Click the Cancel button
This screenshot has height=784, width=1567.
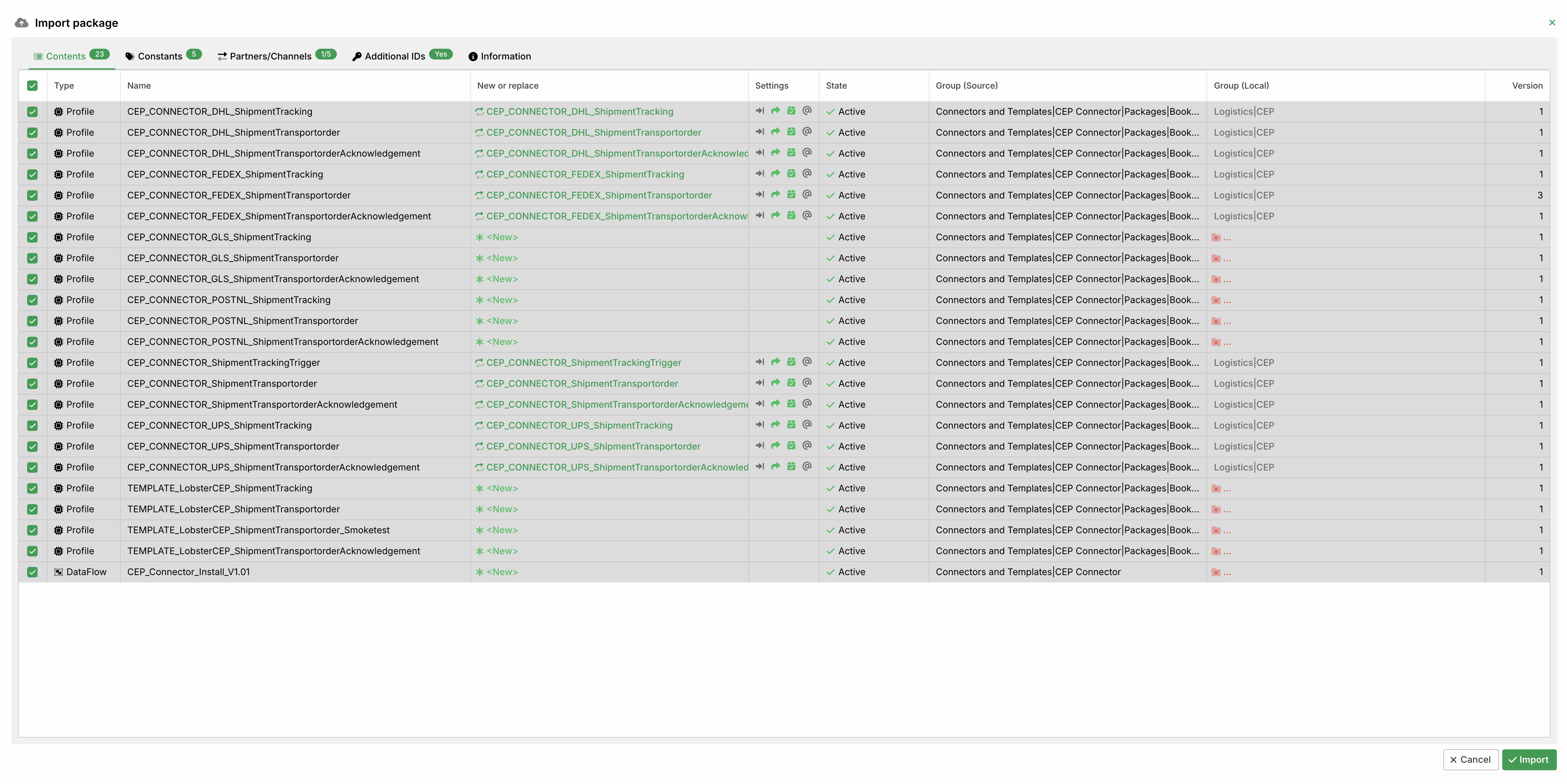tap(1470, 760)
